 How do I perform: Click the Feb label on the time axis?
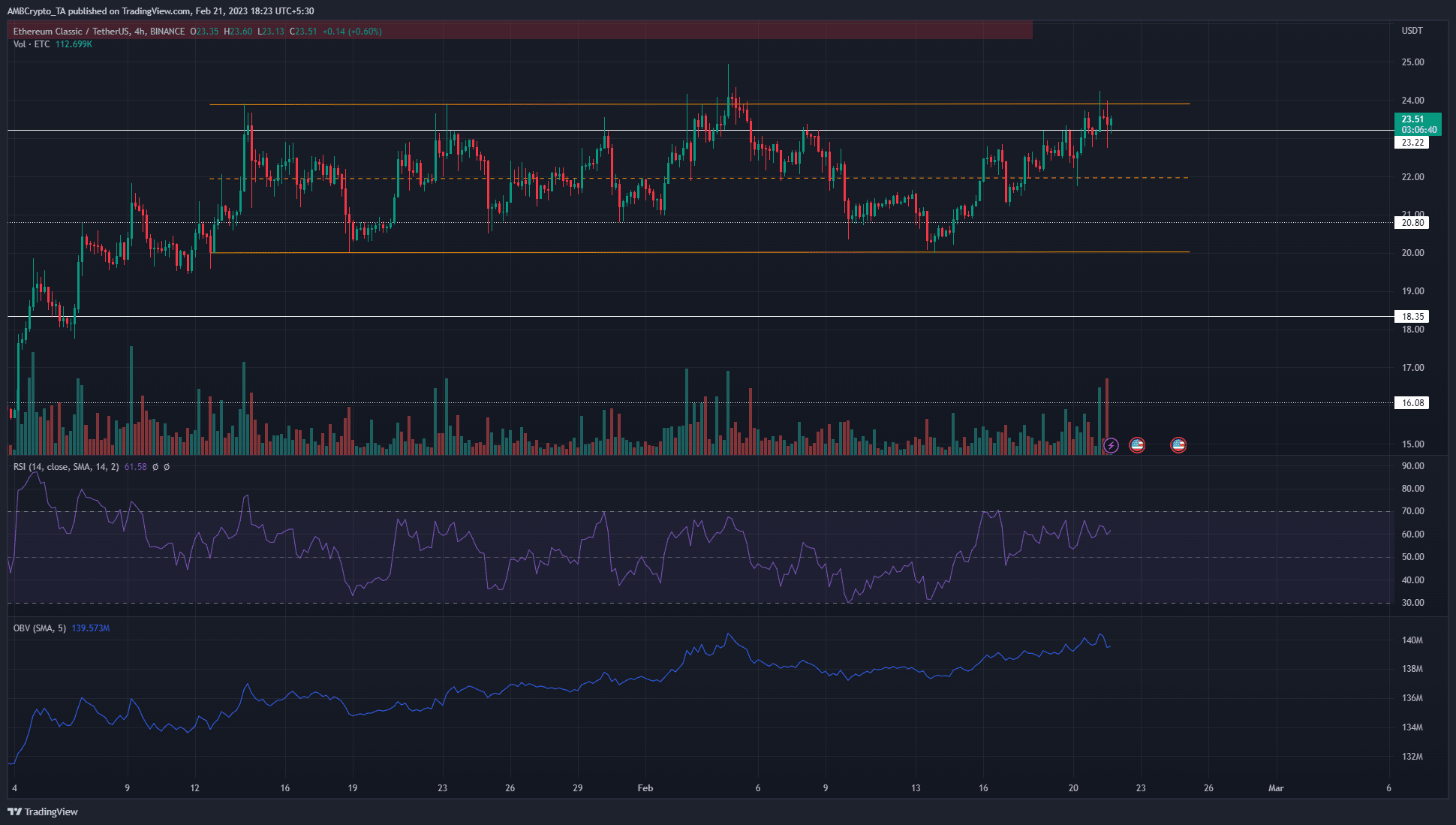645,788
